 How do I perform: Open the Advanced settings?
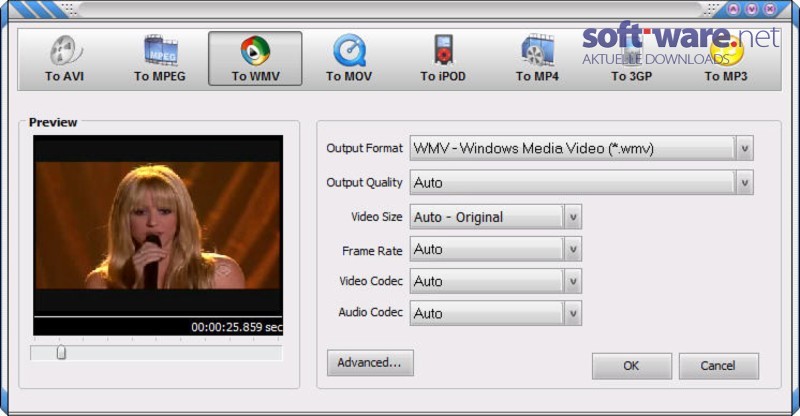[370, 363]
